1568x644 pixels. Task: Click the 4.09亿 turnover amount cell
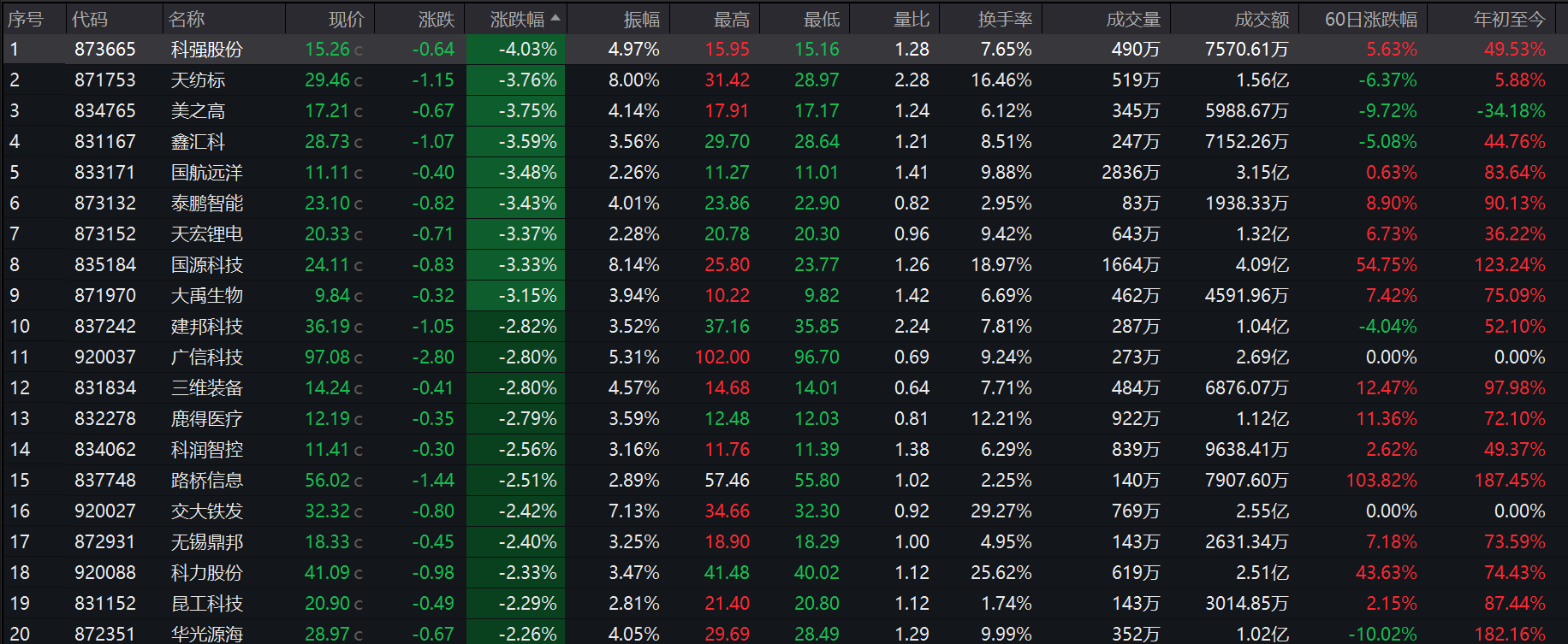[x=1262, y=265]
